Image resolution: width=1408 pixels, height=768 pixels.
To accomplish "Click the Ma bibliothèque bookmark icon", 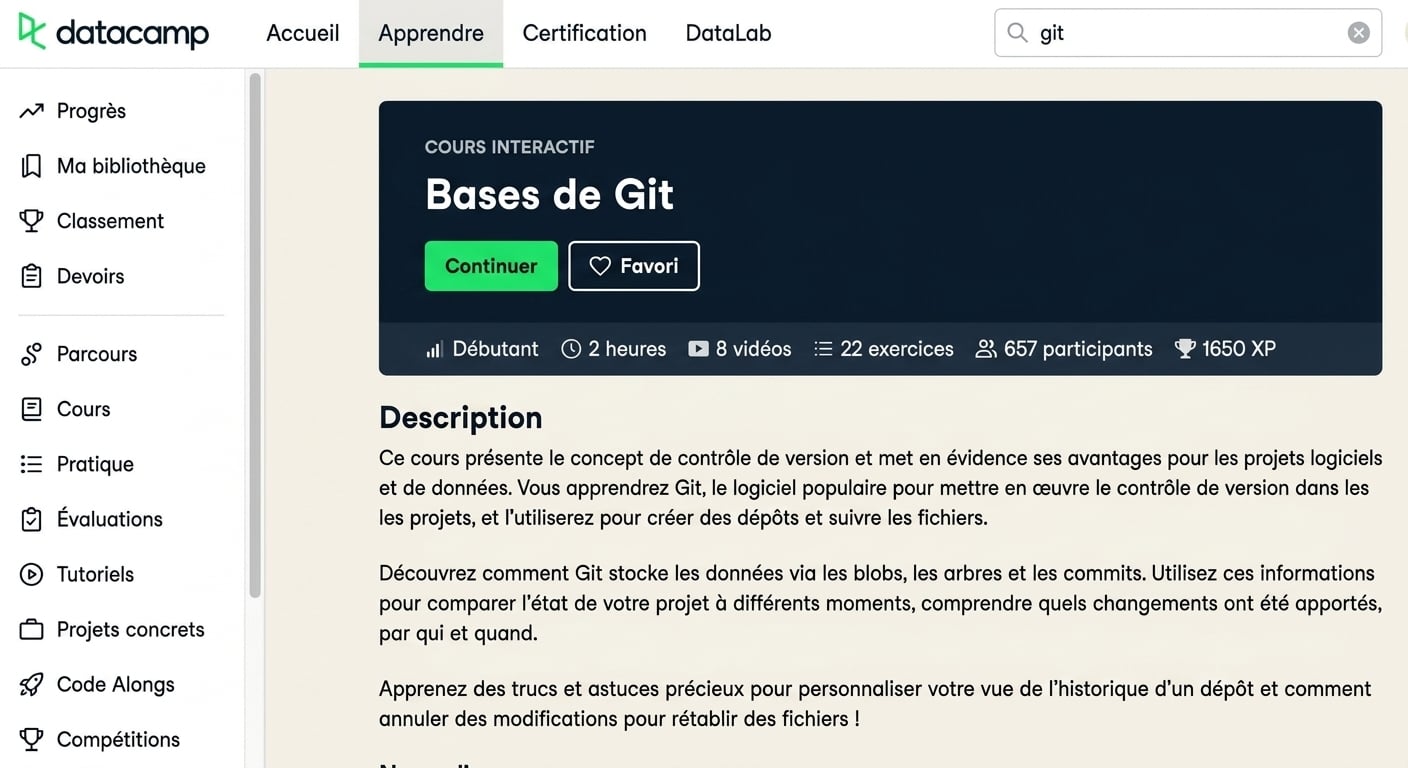I will (x=32, y=166).
